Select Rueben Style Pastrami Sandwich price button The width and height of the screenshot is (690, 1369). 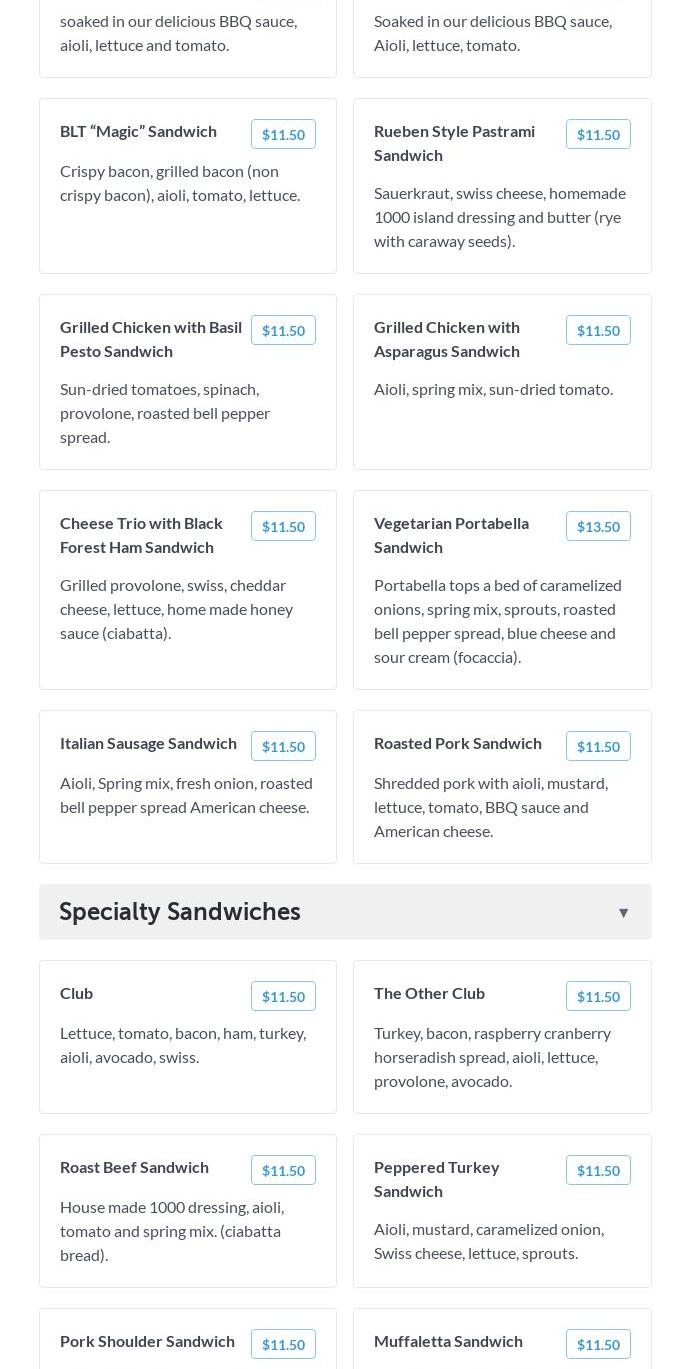click(x=598, y=134)
